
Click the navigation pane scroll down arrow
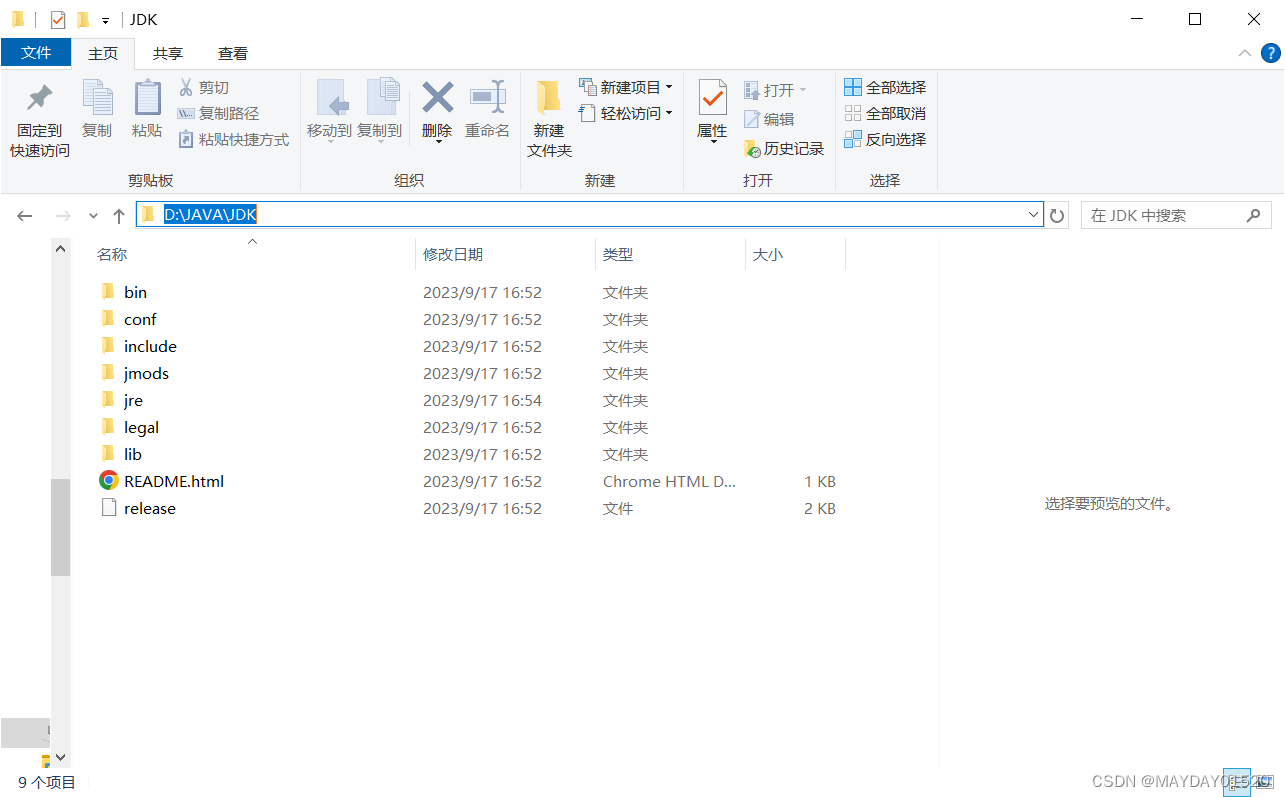(60, 758)
